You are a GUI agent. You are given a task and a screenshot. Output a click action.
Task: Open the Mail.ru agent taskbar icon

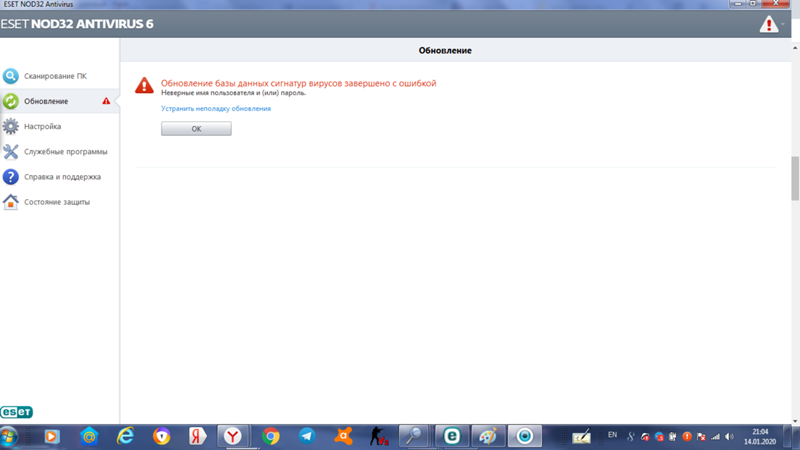coord(89,437)
